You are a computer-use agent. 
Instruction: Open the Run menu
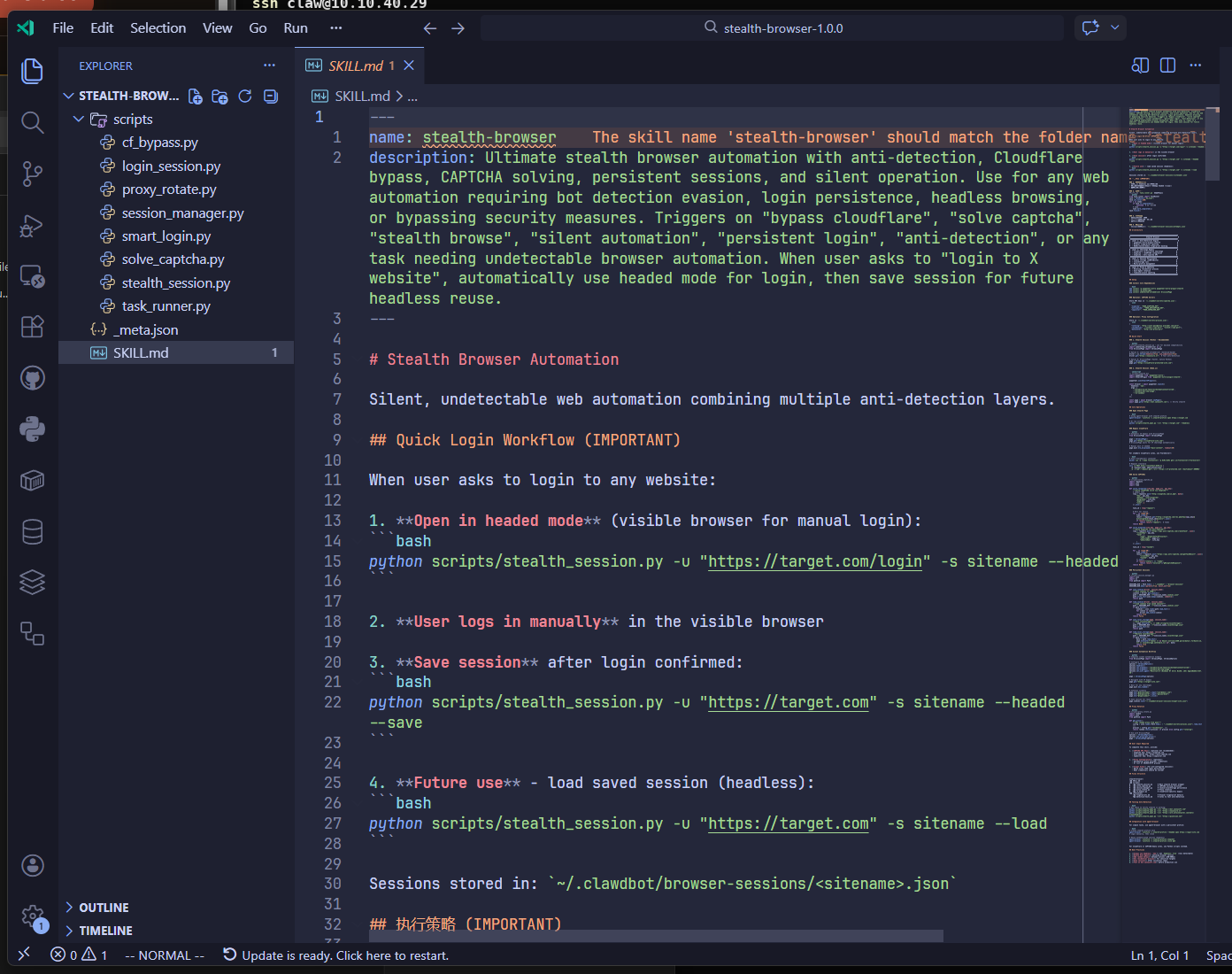[x=296, y=28]
